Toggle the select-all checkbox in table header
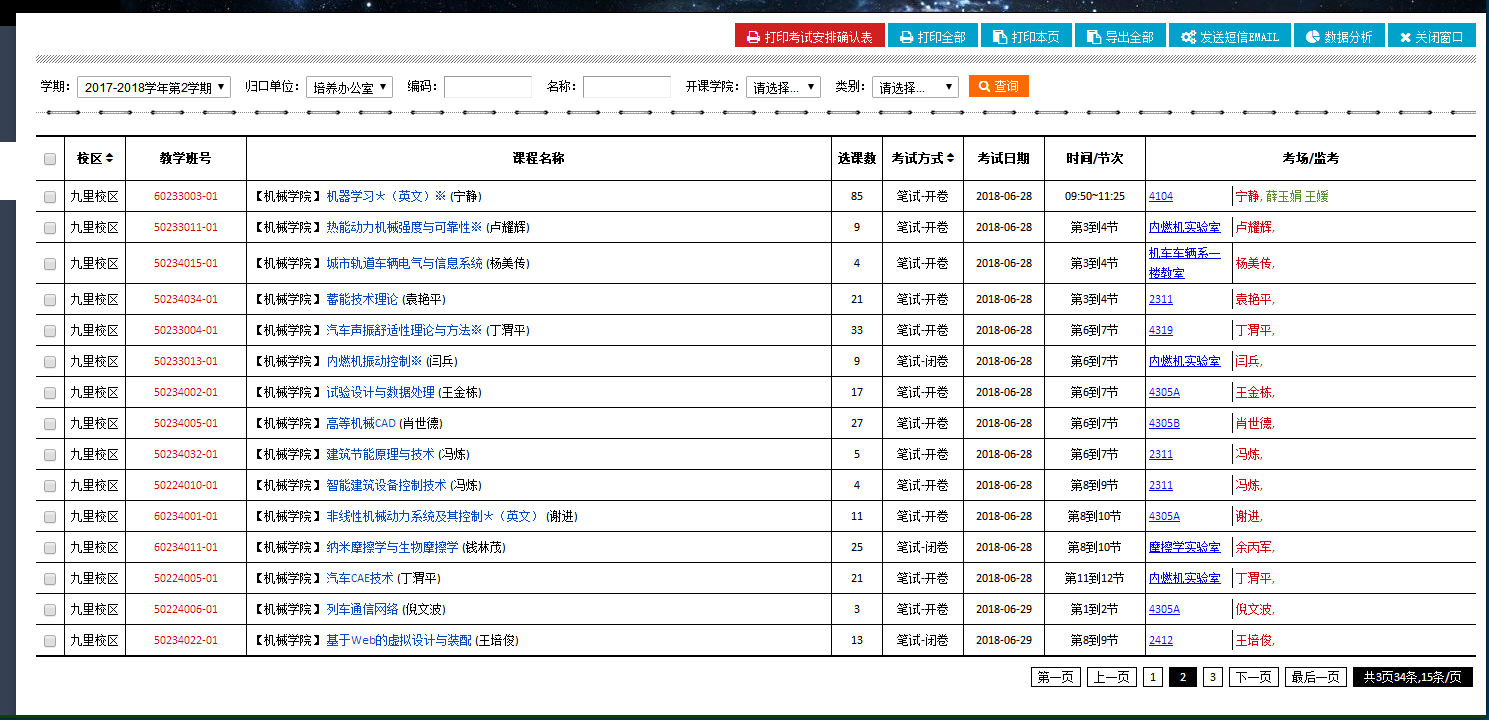 [50, 159]
